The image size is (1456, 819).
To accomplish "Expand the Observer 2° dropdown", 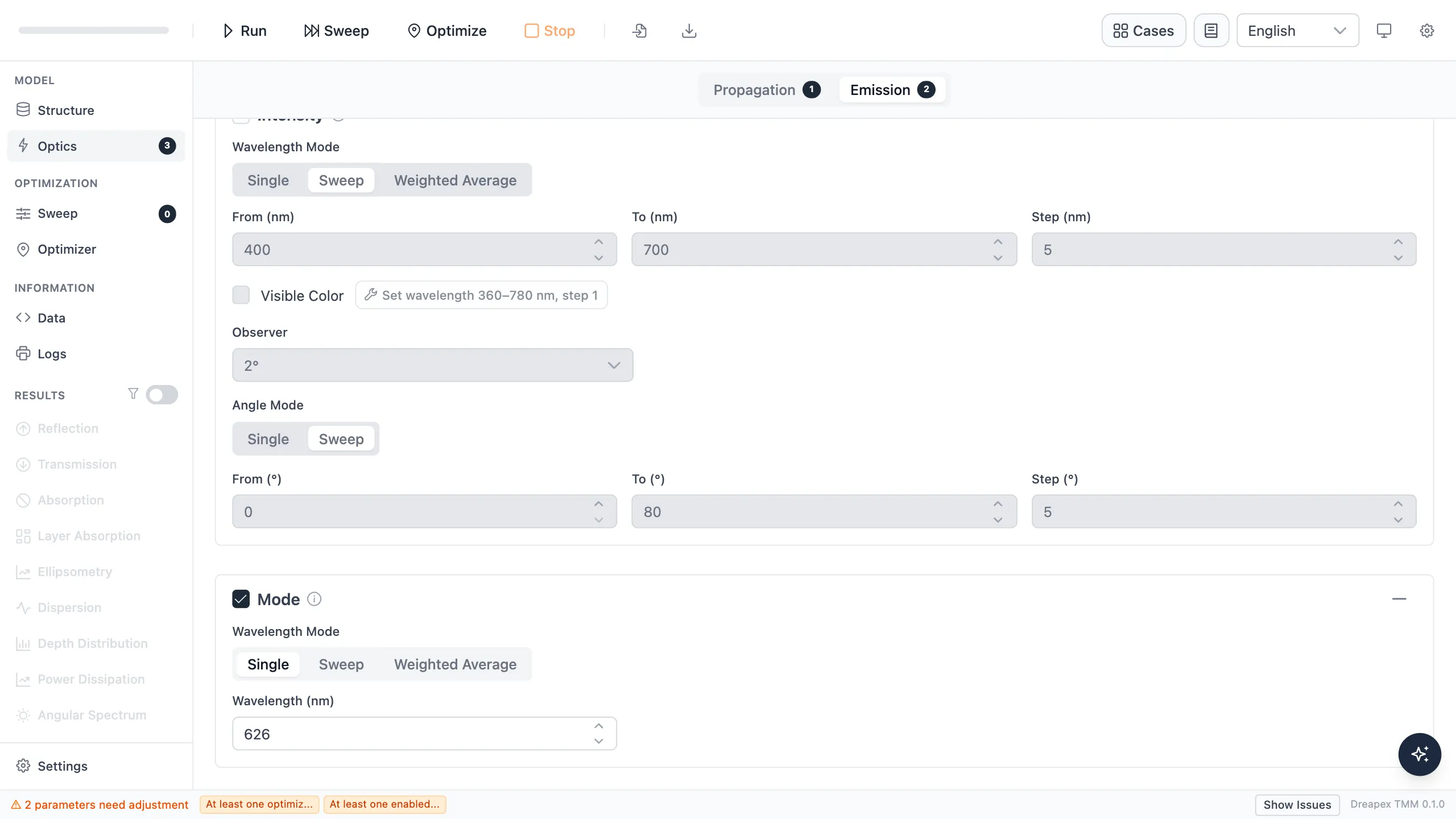I will coord(432,365).
